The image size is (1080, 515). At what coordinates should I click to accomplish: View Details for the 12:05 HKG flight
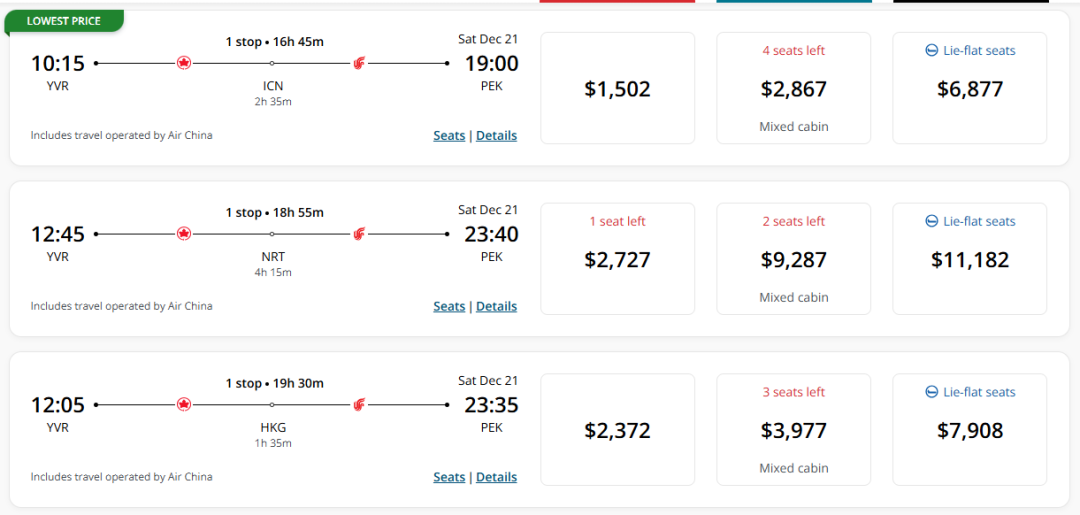point(497,477)
